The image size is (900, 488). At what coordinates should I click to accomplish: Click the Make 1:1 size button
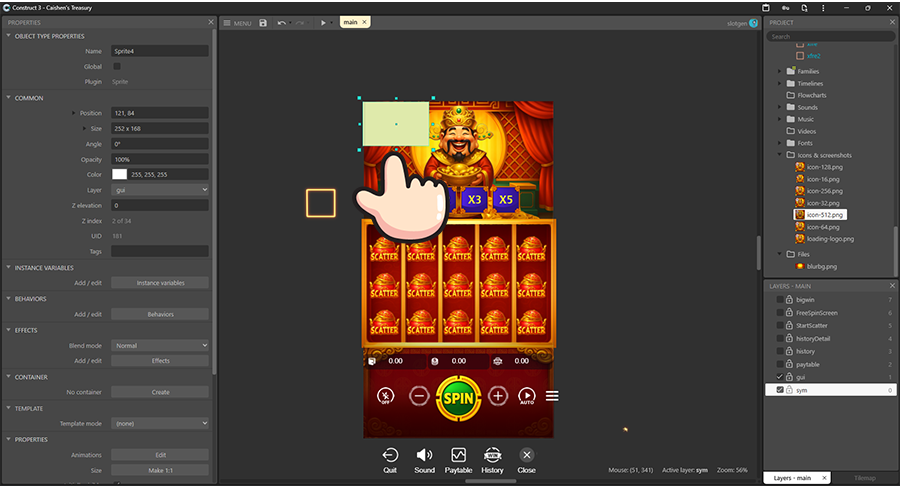pyautogui.click(x=160, y=470)
